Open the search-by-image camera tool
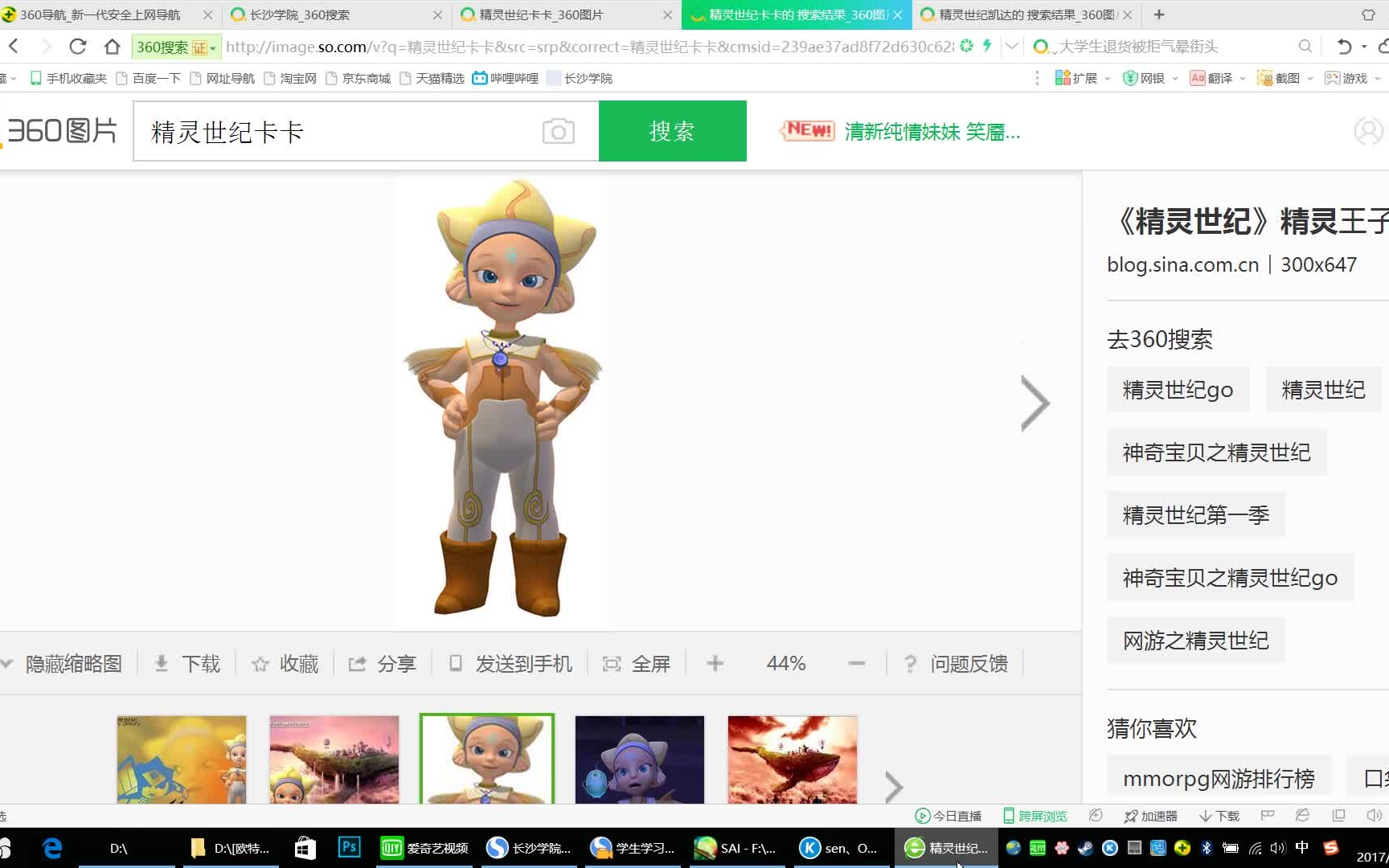The width and height of the screenshot is (1389, 868). [558, 131]
